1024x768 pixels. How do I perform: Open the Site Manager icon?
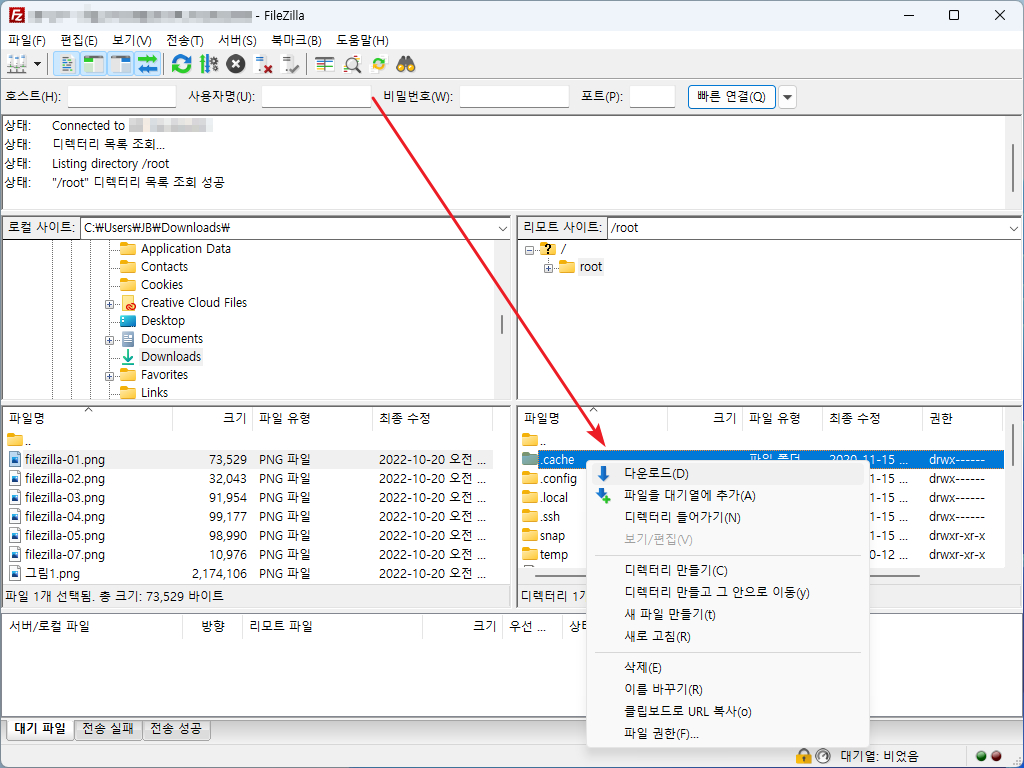[17, 64]
